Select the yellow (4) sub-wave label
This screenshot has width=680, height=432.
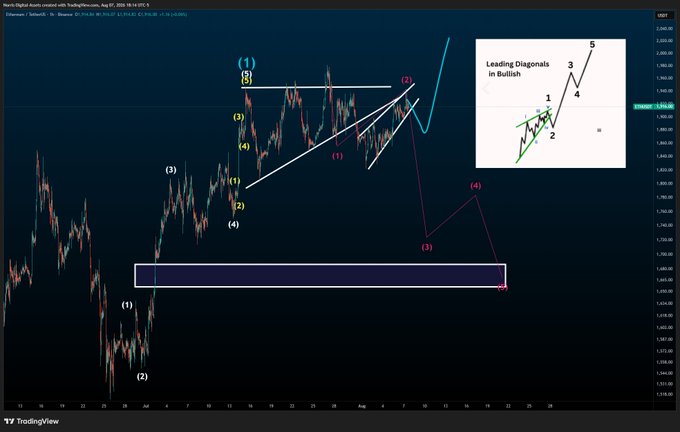tap(244, 147)
